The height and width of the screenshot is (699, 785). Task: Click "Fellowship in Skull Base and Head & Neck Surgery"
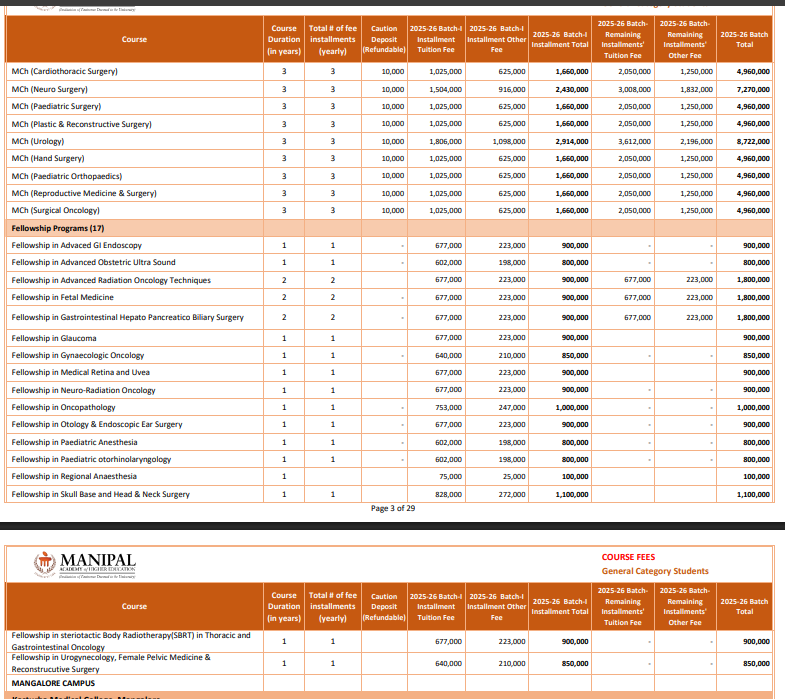100,494
